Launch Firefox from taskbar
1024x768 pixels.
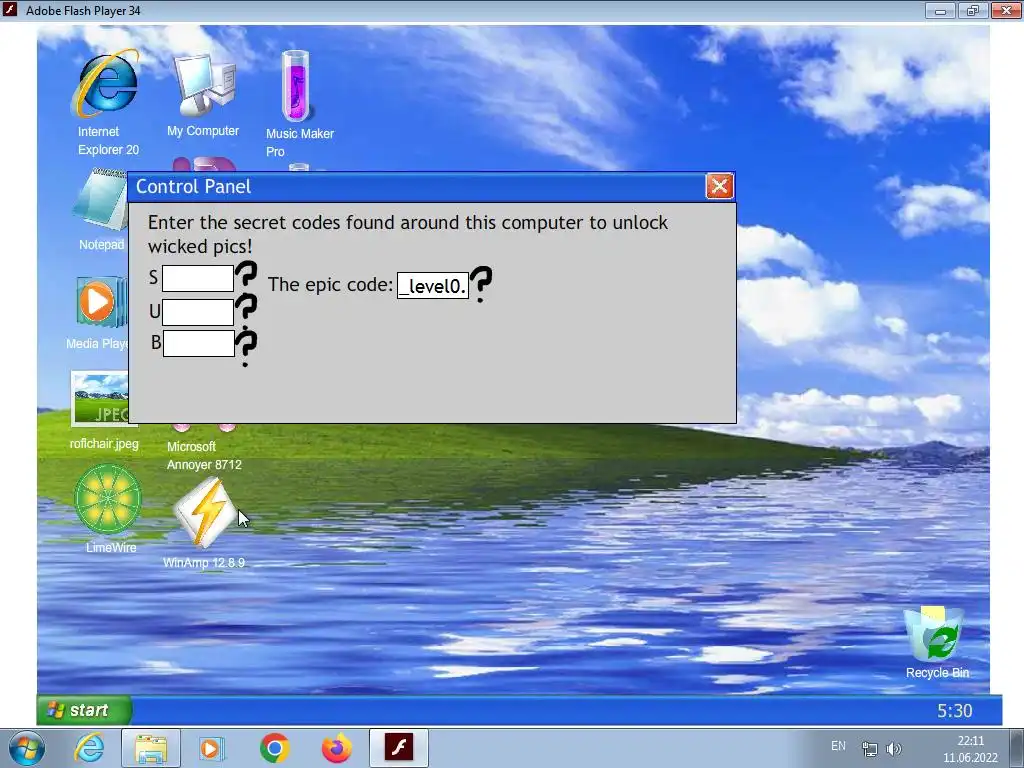click(337, 748)
